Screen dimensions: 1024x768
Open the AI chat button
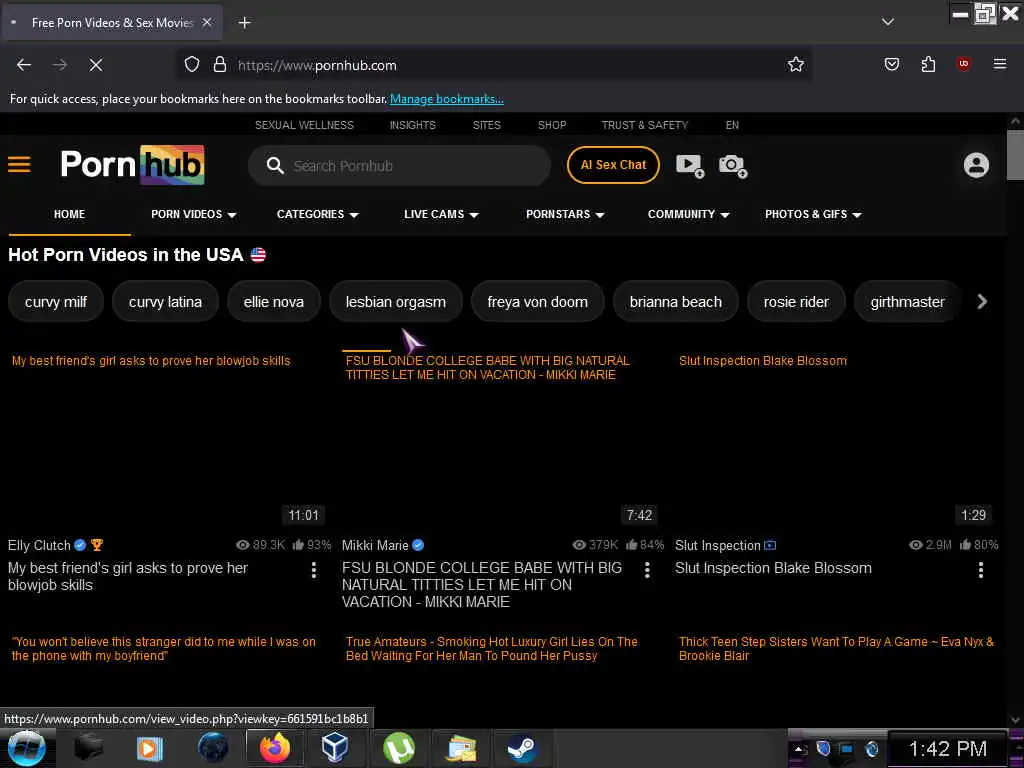tap(613, 165)
